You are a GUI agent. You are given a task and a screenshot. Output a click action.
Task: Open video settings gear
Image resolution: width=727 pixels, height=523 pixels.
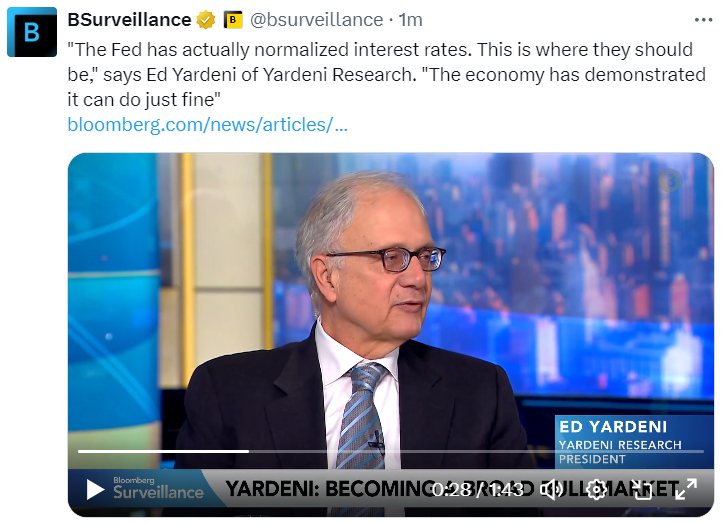597,489
